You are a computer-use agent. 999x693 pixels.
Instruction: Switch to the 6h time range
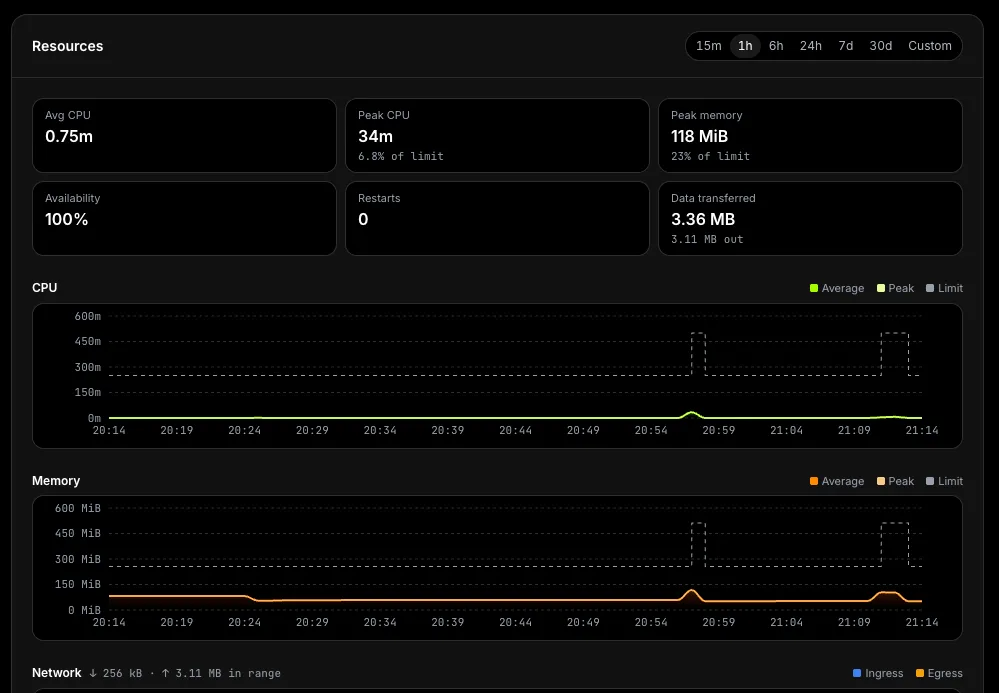click(x=776, y=46)
